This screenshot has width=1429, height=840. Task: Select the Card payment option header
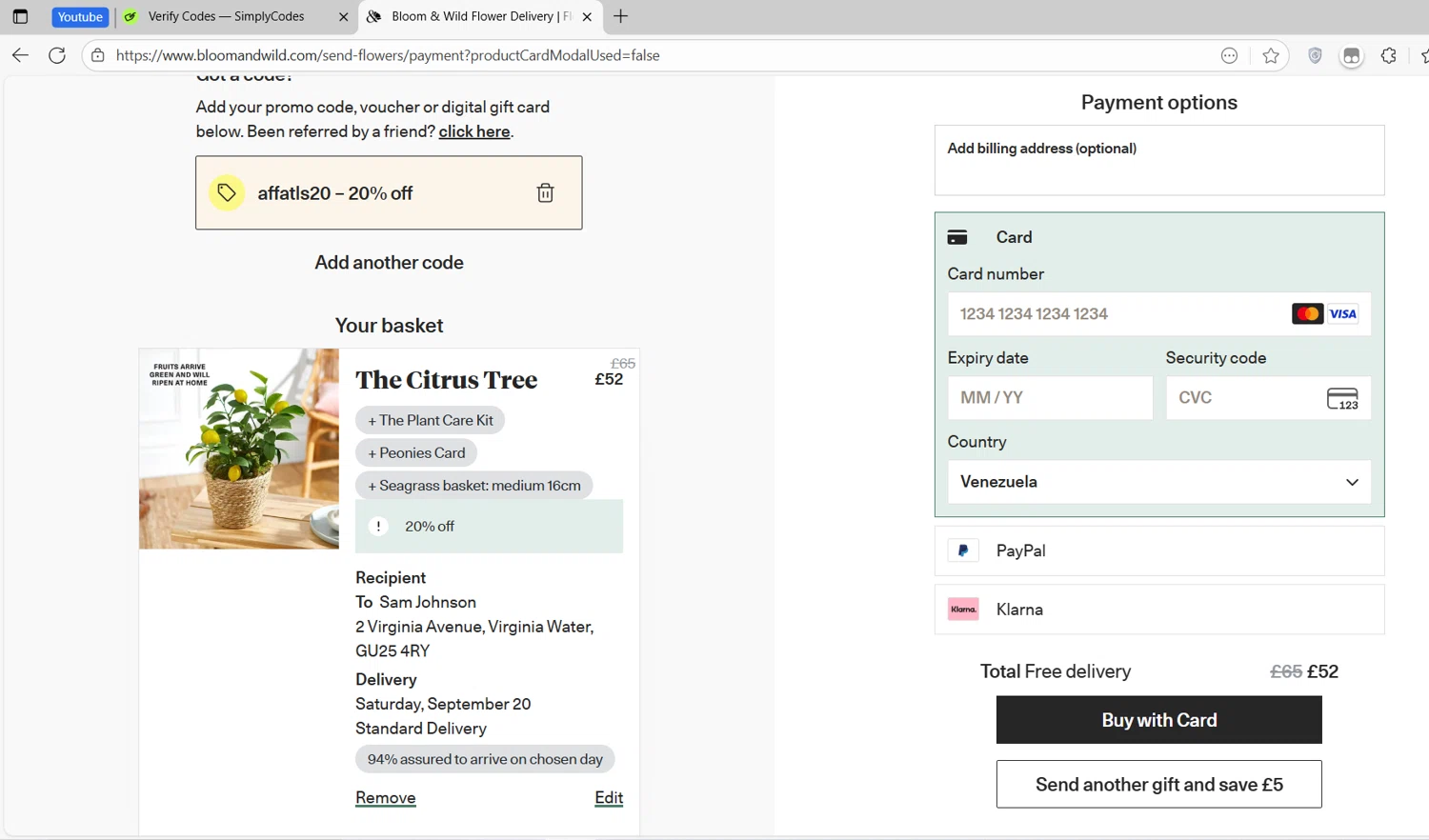pos(1014,237)
